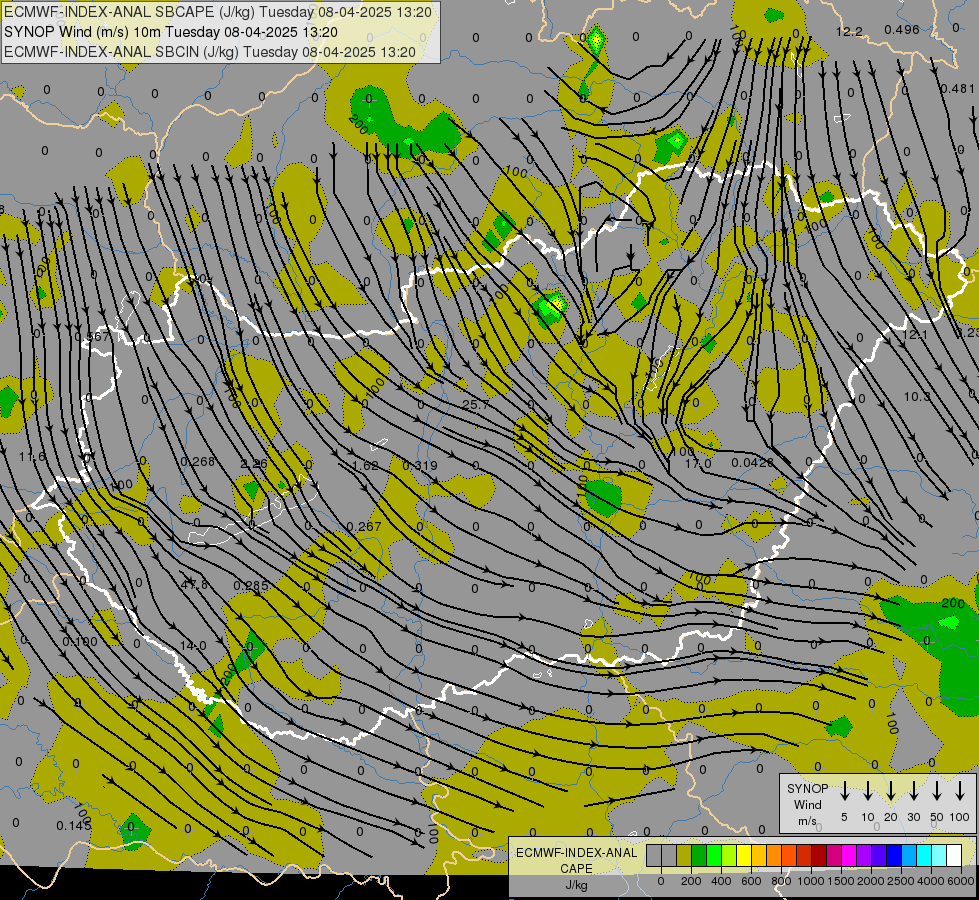Pick the first gray swatch in CAPE legend
The width and height of the screenshot is (979, 900).
coord(654,856)
